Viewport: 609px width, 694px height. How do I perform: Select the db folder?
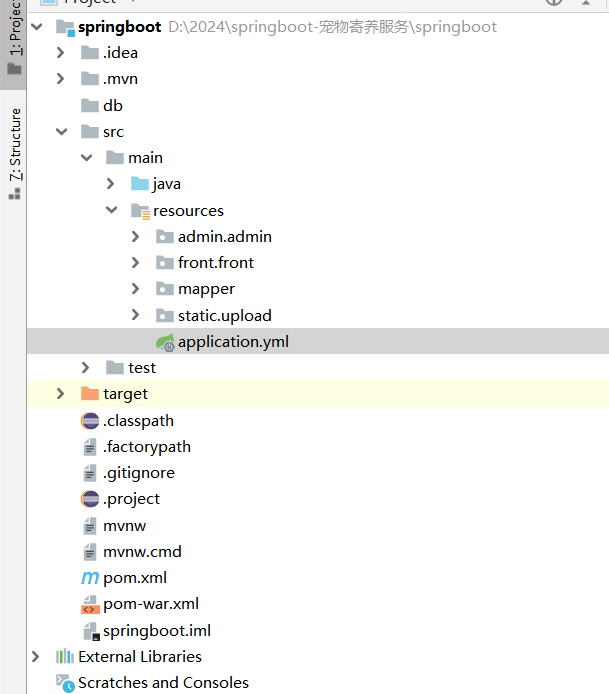pos(112,106)
